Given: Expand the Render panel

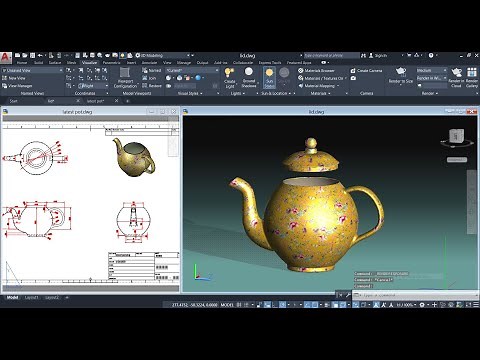Looking at the screenshot, I should click(430, 93).
